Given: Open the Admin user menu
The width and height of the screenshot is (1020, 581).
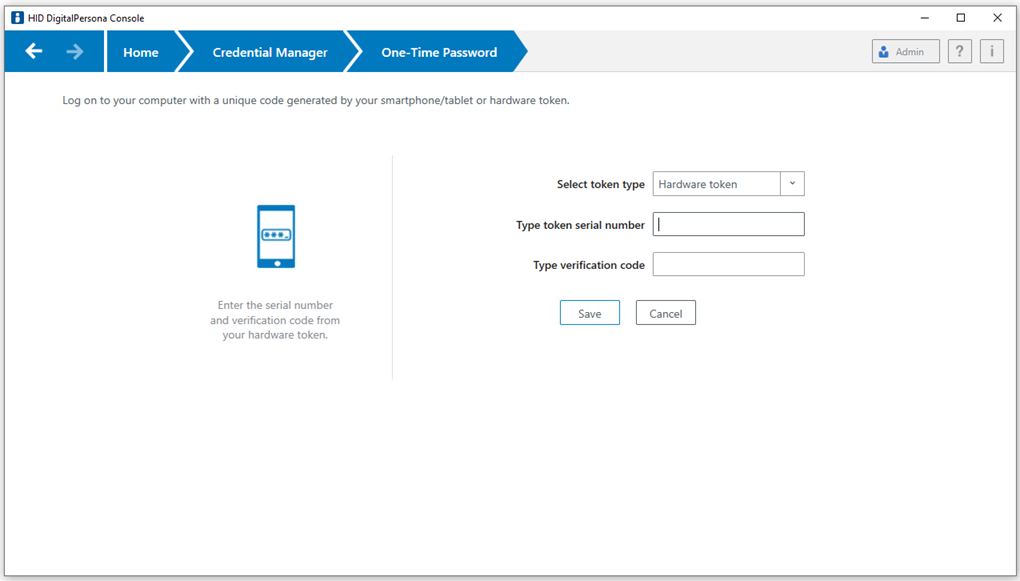Looking at the screenshot, I should [905, 52].
